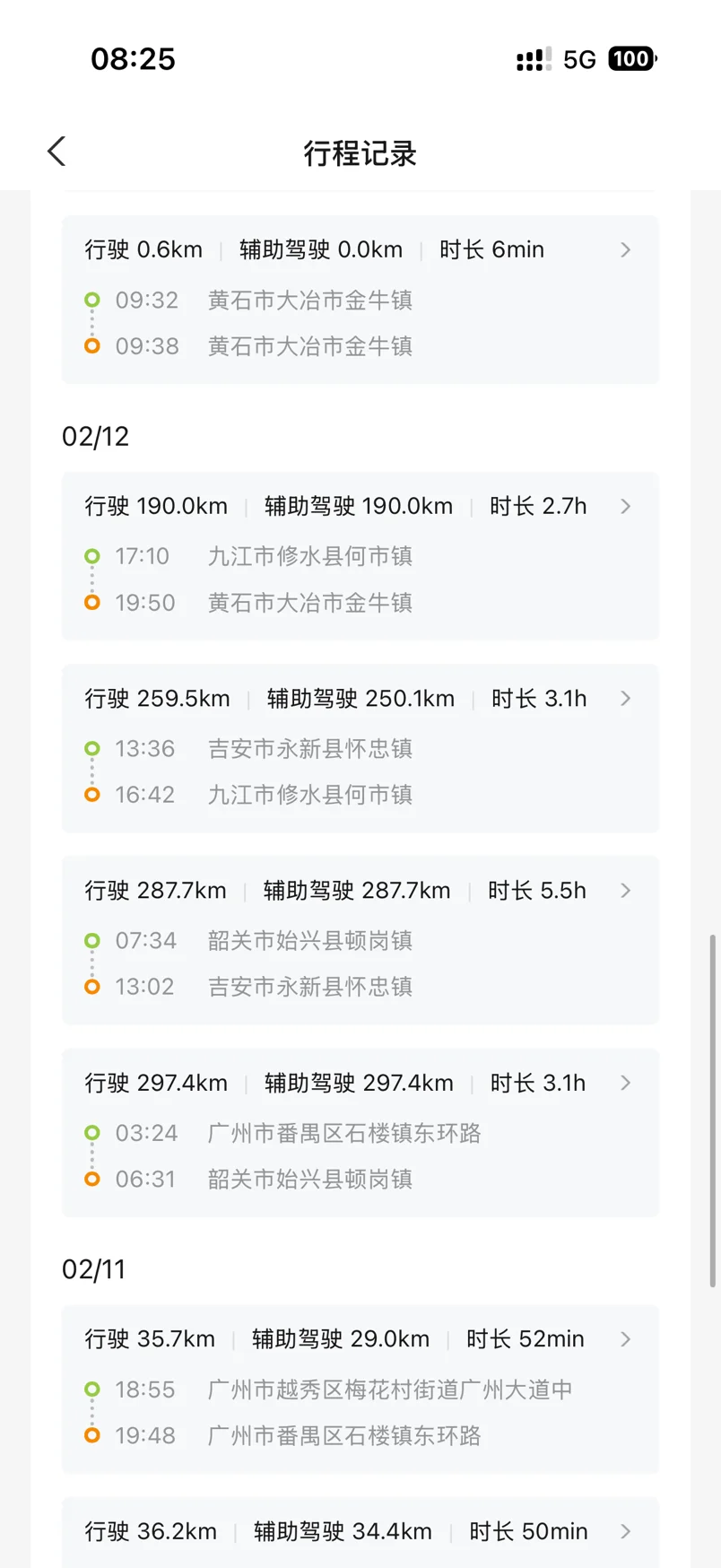Expand the 190.0km trip chevron
This screenshot has width=721, height=1568.
point(626,507)
